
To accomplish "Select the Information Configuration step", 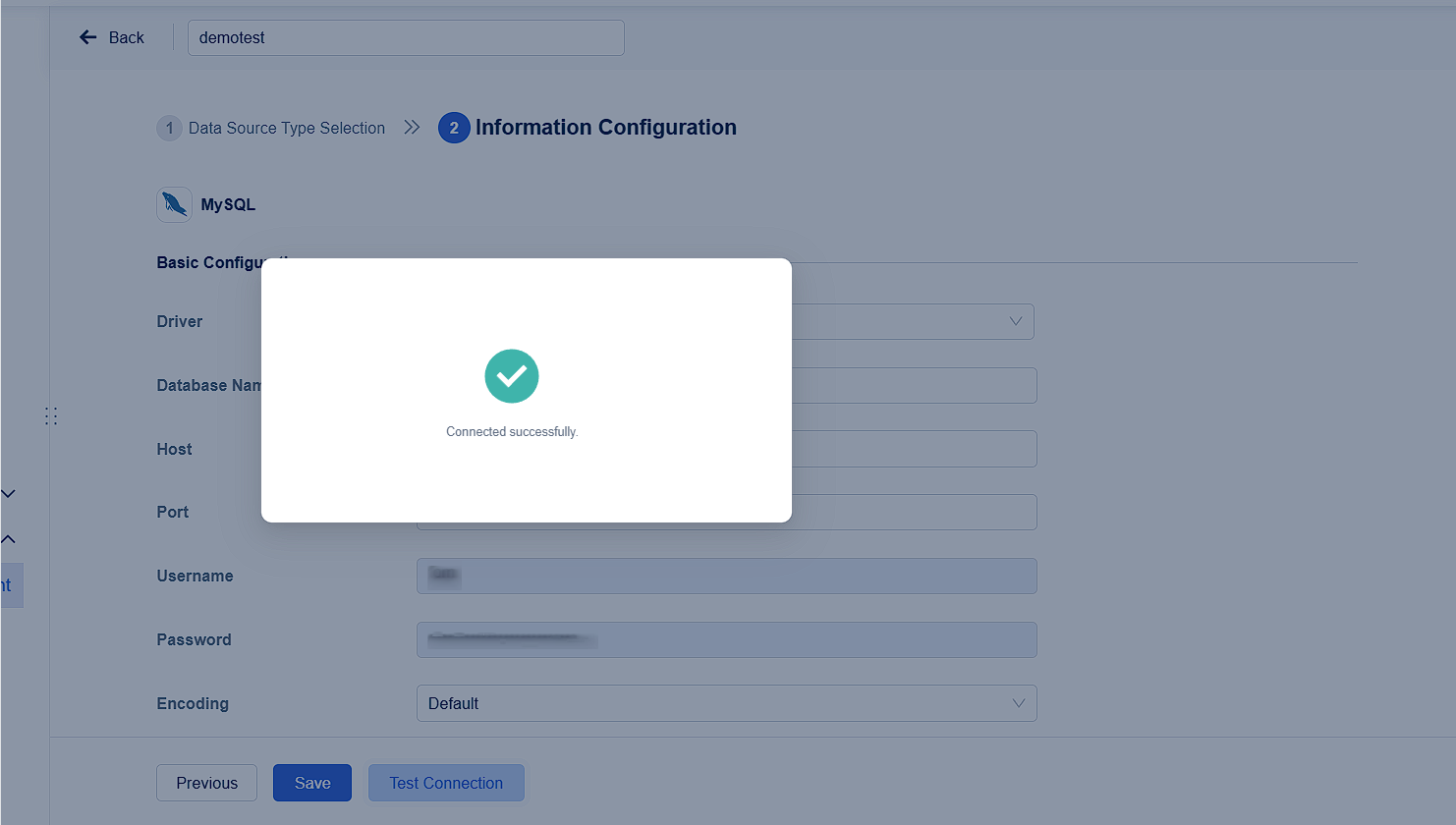I will click(x=605, y=127).
